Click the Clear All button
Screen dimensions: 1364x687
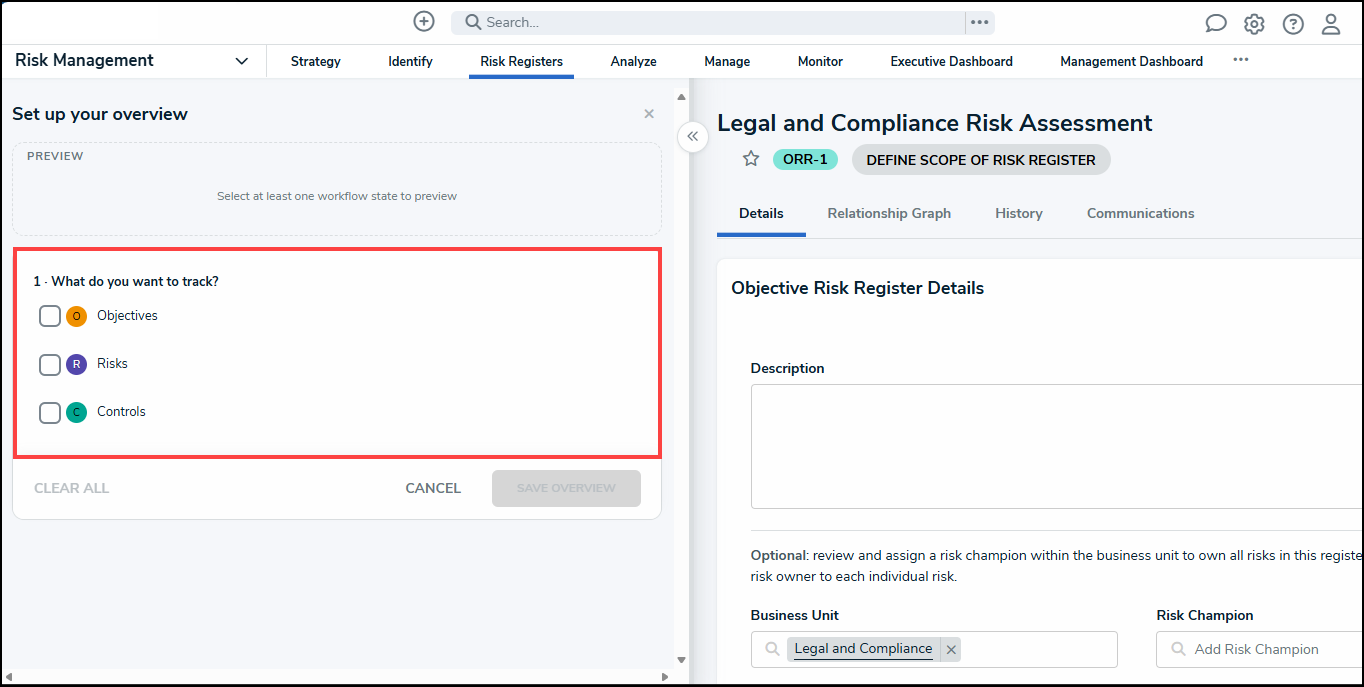72,488
